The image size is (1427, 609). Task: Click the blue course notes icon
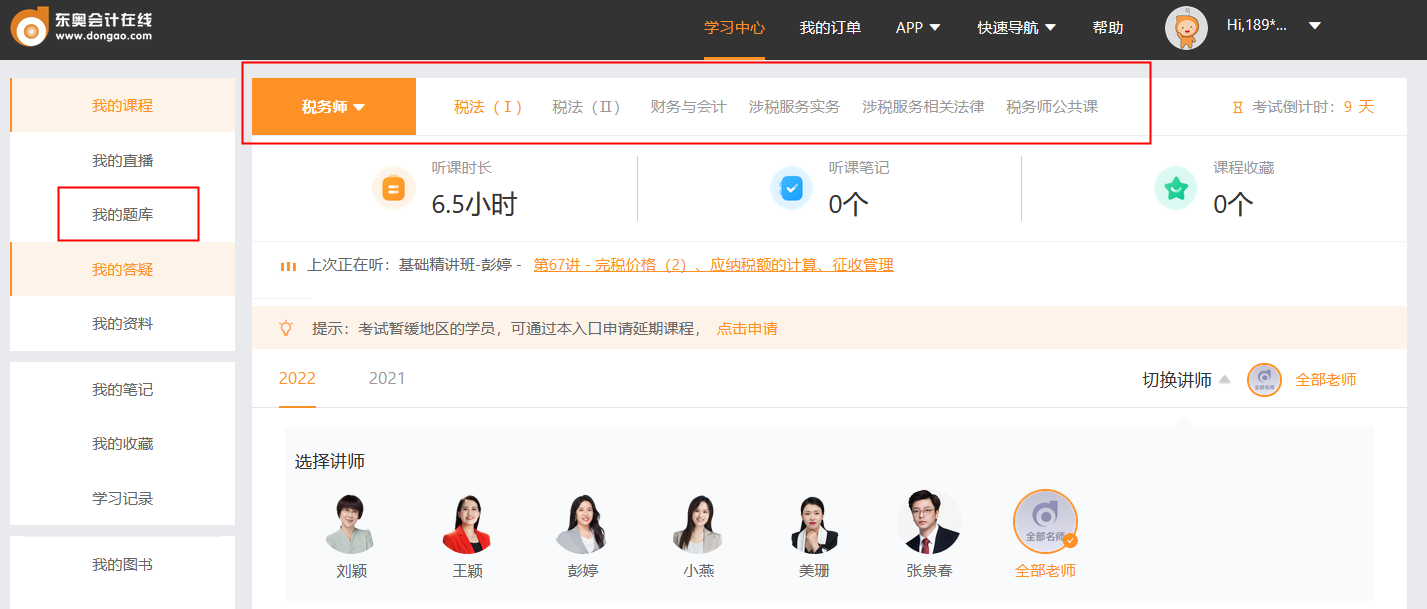coord(791,188)
